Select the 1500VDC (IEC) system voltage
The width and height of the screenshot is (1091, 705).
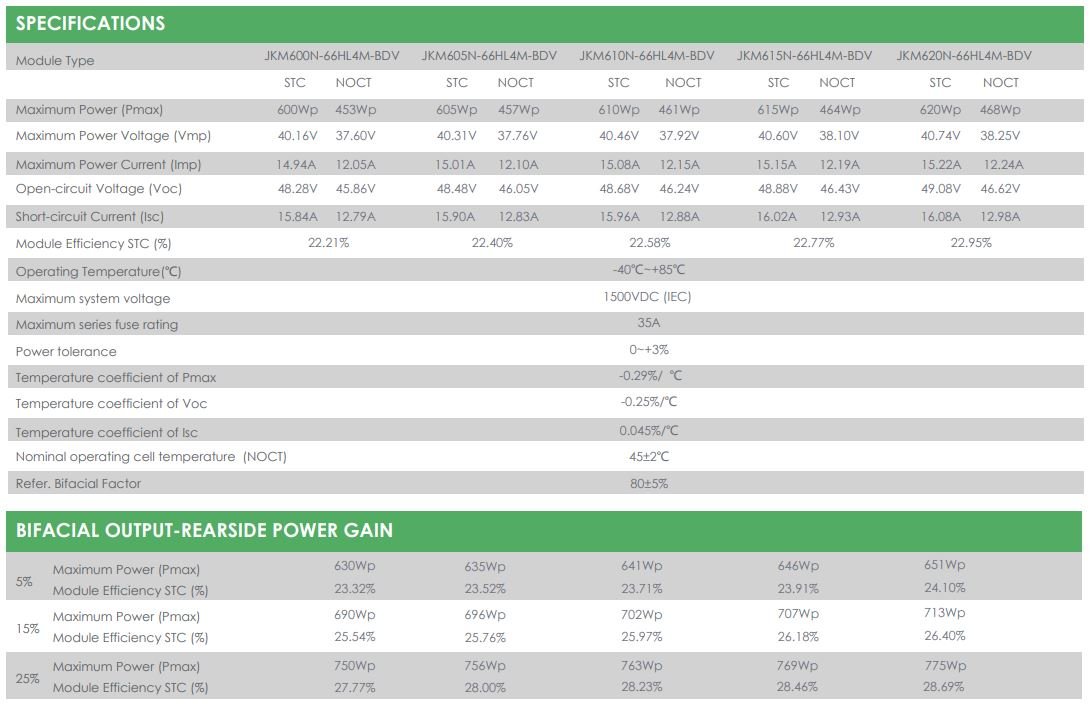pos(647,296)
